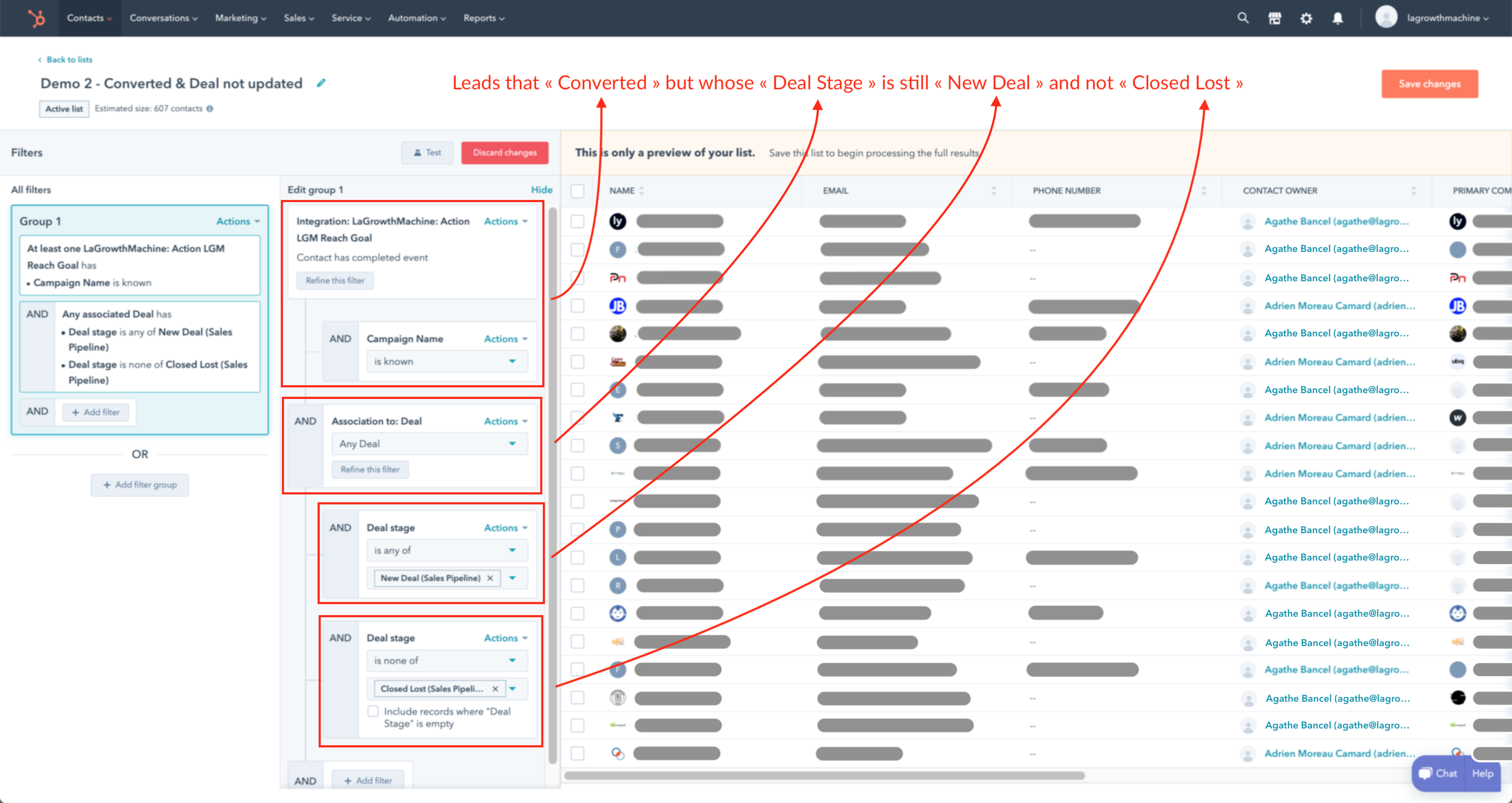1512x803 pixels.
Task: Enable include records where Deal Stage empty
Action: pyautogui.click(x=373, y=712)
